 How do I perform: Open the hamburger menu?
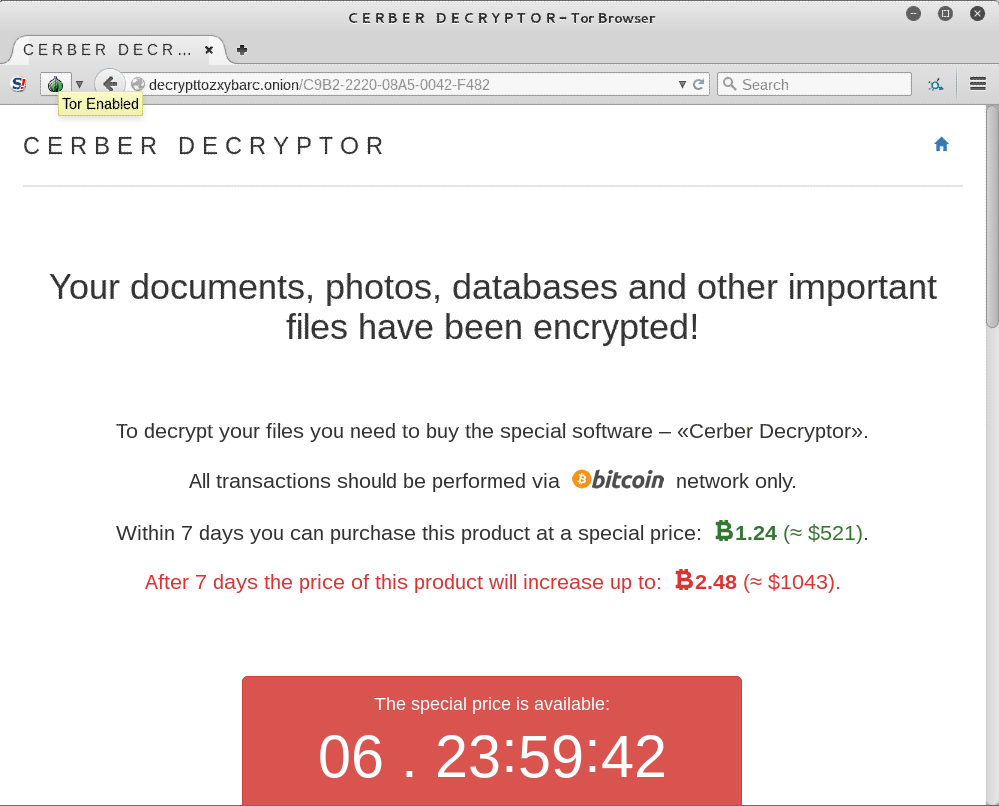click(x=977, y=83)
